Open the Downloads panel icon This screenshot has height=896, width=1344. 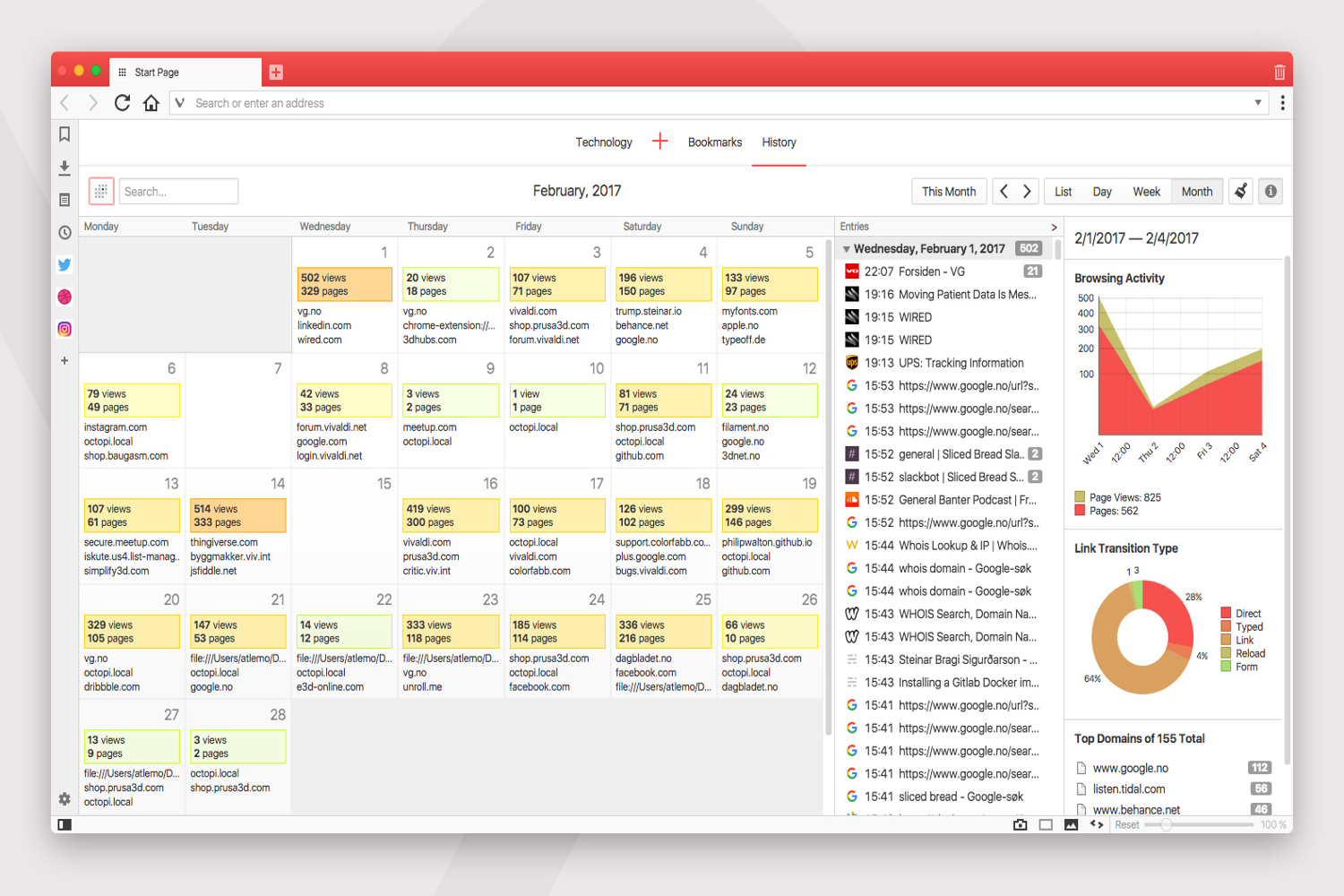pyautogui.click(x=65, y=168)
